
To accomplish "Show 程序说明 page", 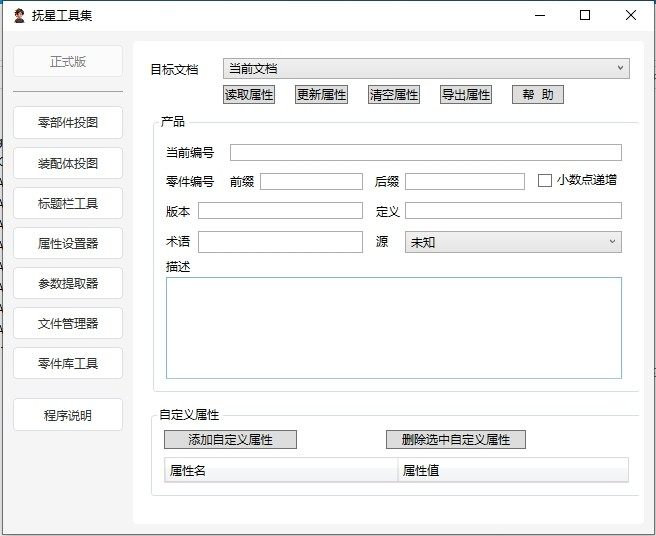I will click(x=68, y=415).
